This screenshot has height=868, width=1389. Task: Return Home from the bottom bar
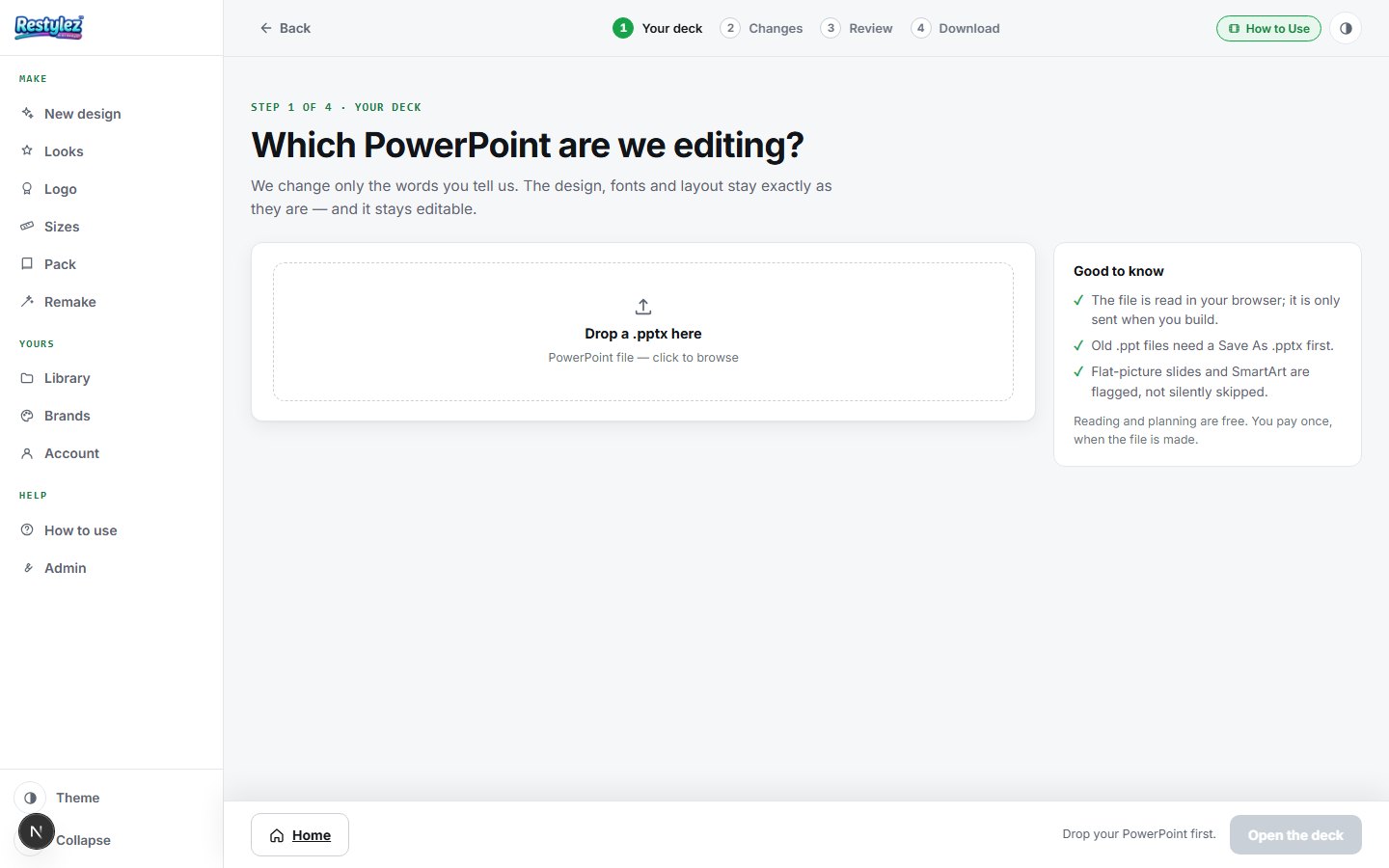pyautogui.click(x=300, y=835)
